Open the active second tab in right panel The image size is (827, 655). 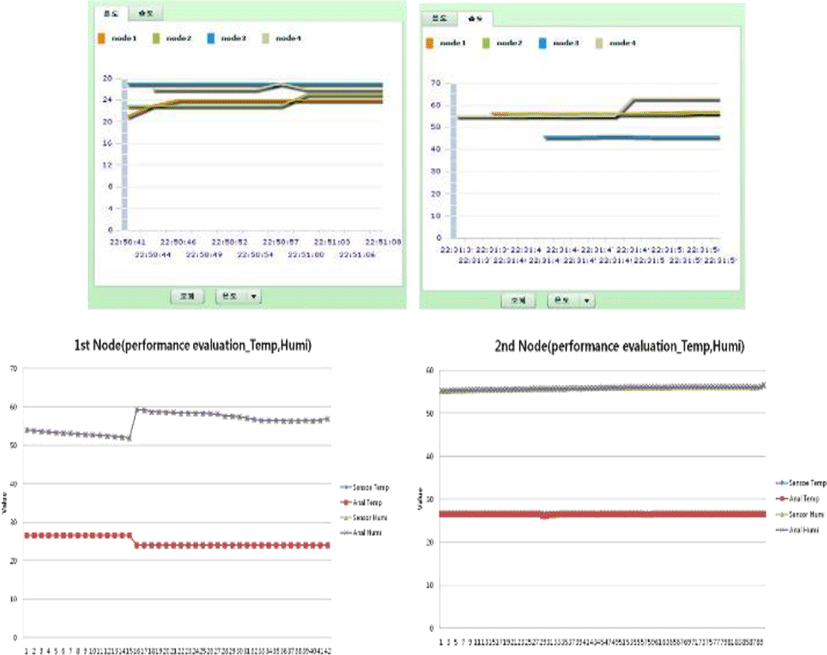pos(477,19)
